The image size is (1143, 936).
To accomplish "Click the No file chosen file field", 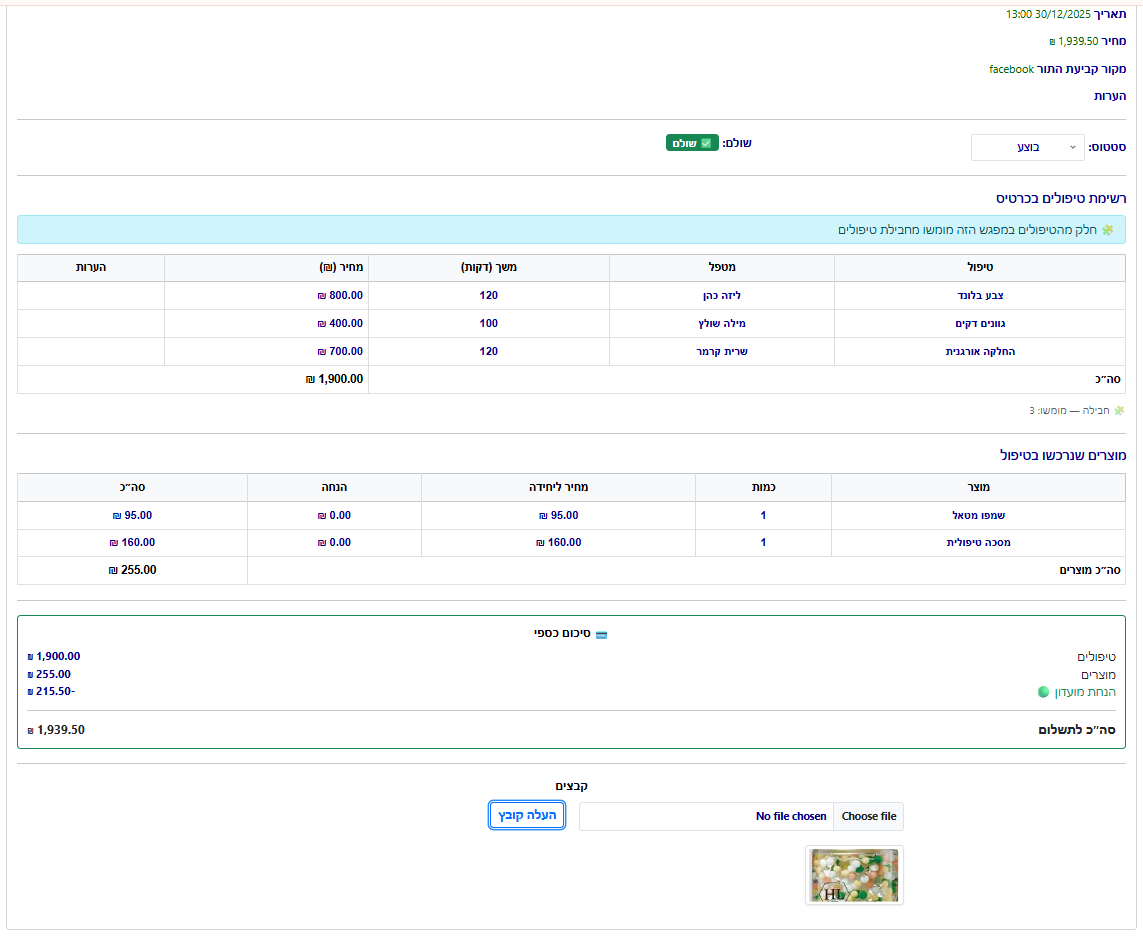I will 791,816.
